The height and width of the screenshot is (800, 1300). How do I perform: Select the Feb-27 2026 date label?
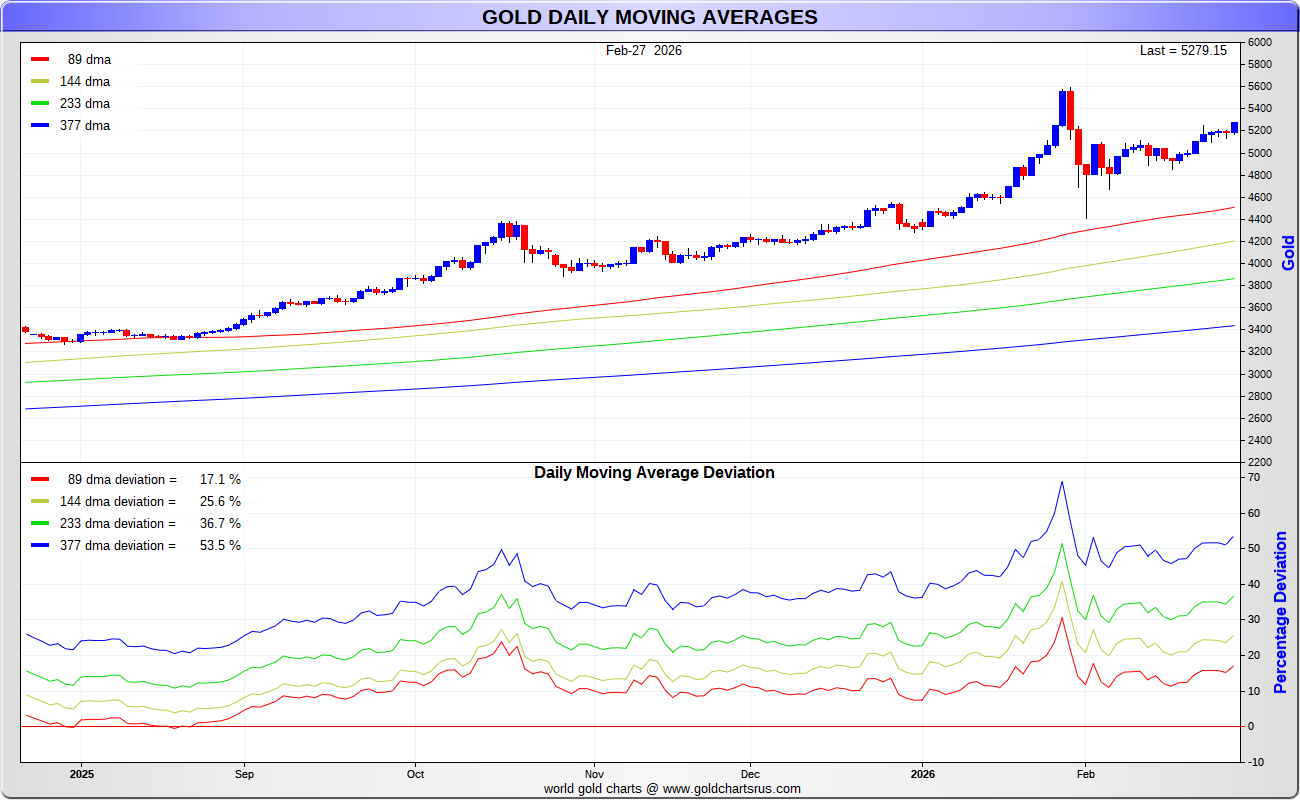click(x=644, y=50)
